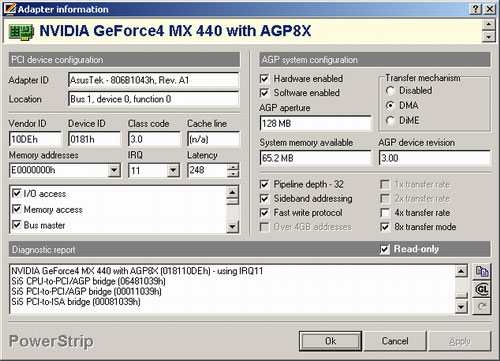Click the refresh icon beside diagnostic report

(482, 306)
